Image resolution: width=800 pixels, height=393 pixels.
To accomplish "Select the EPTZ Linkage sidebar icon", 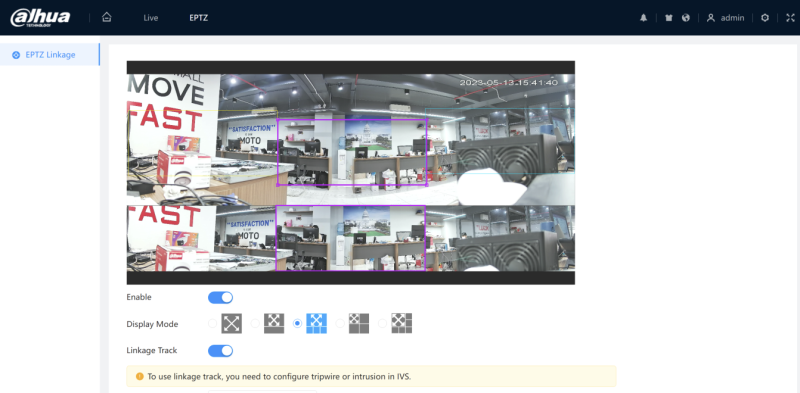I will point(16,55).
